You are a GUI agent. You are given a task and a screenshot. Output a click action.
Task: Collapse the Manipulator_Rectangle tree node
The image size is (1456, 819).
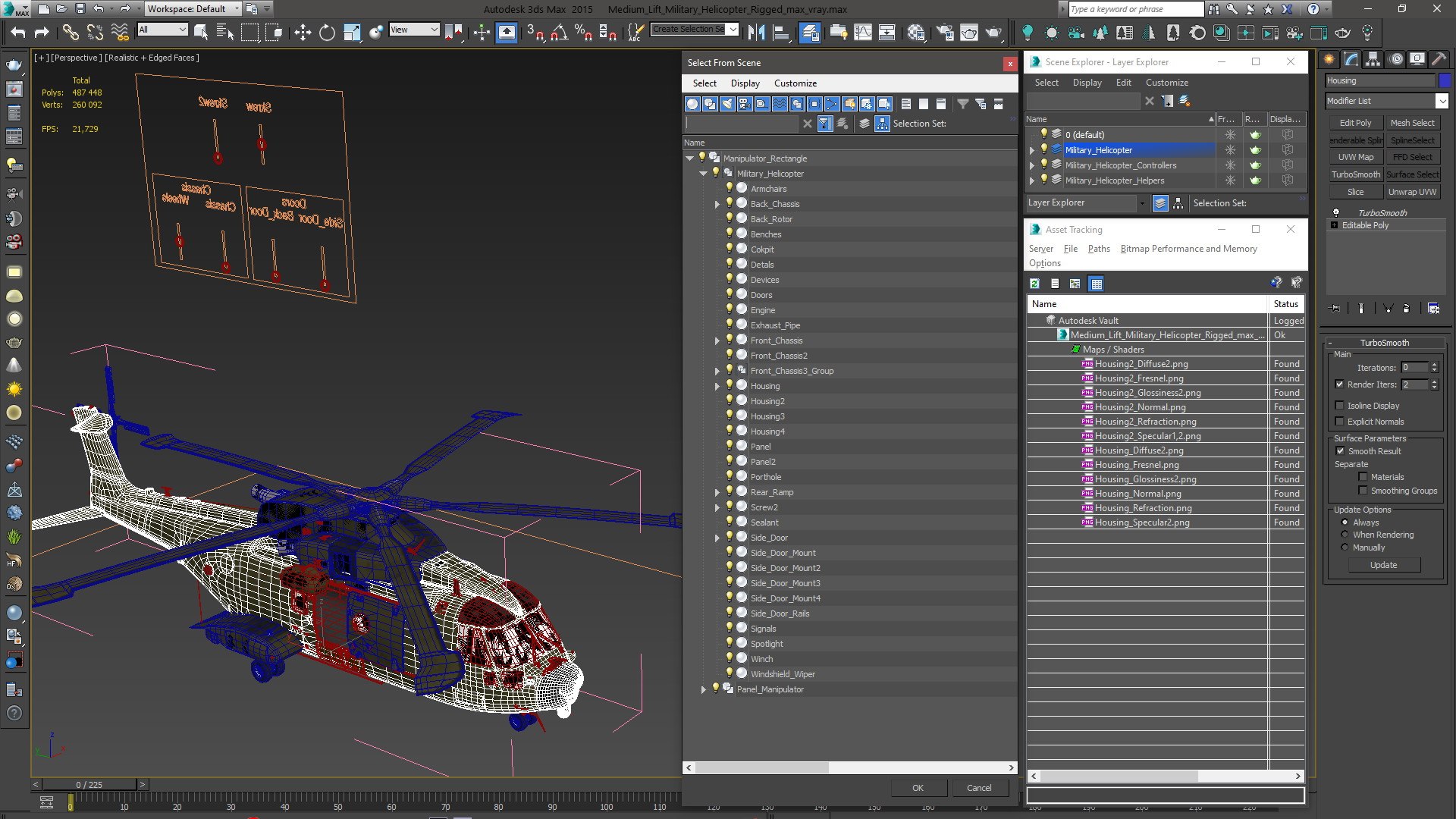pyautogui.click(x=689, y=158)
